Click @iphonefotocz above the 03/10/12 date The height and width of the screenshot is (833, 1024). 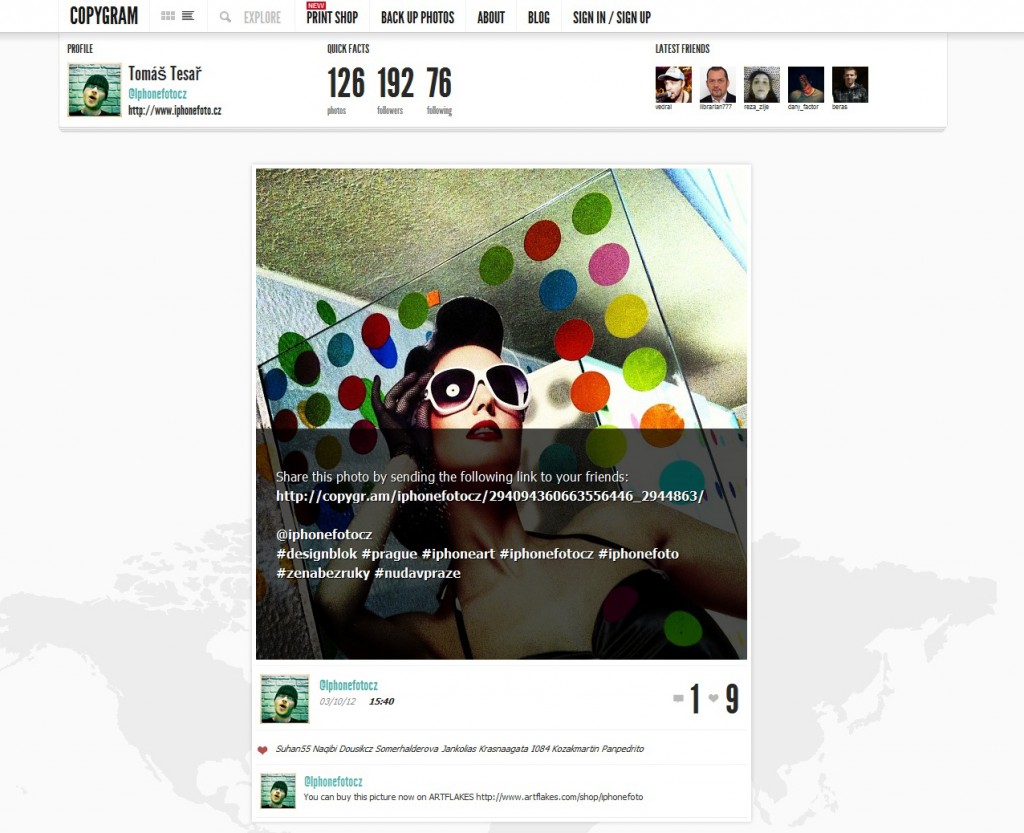coord(348,685)
